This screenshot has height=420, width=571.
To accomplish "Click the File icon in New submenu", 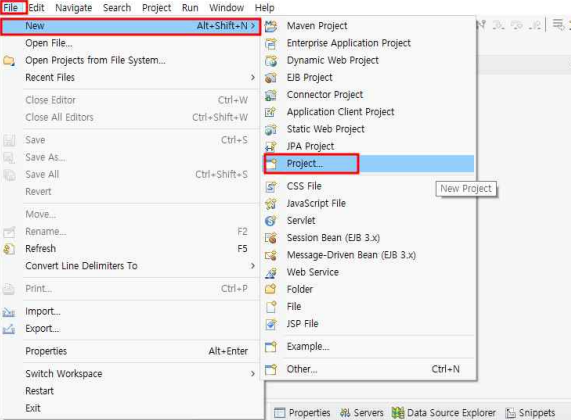I will click(271, 307).
